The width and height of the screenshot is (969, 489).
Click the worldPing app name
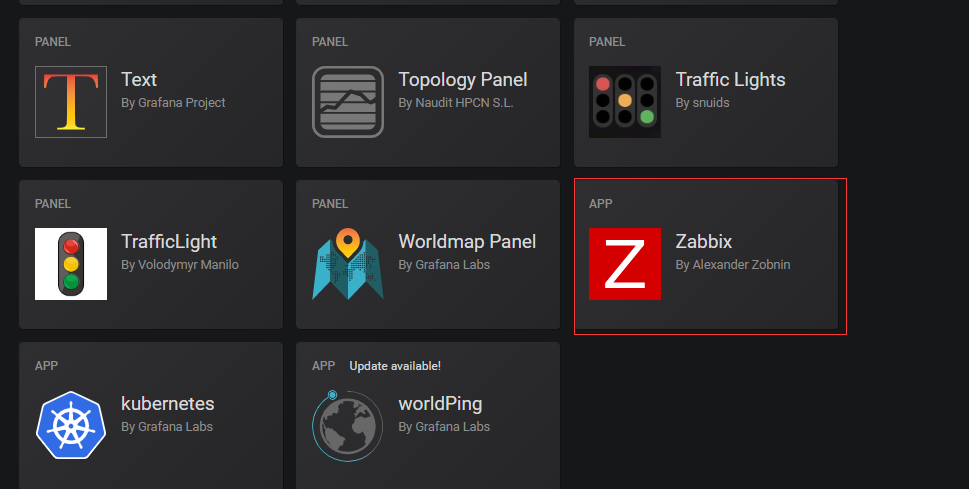click(440, 404)
